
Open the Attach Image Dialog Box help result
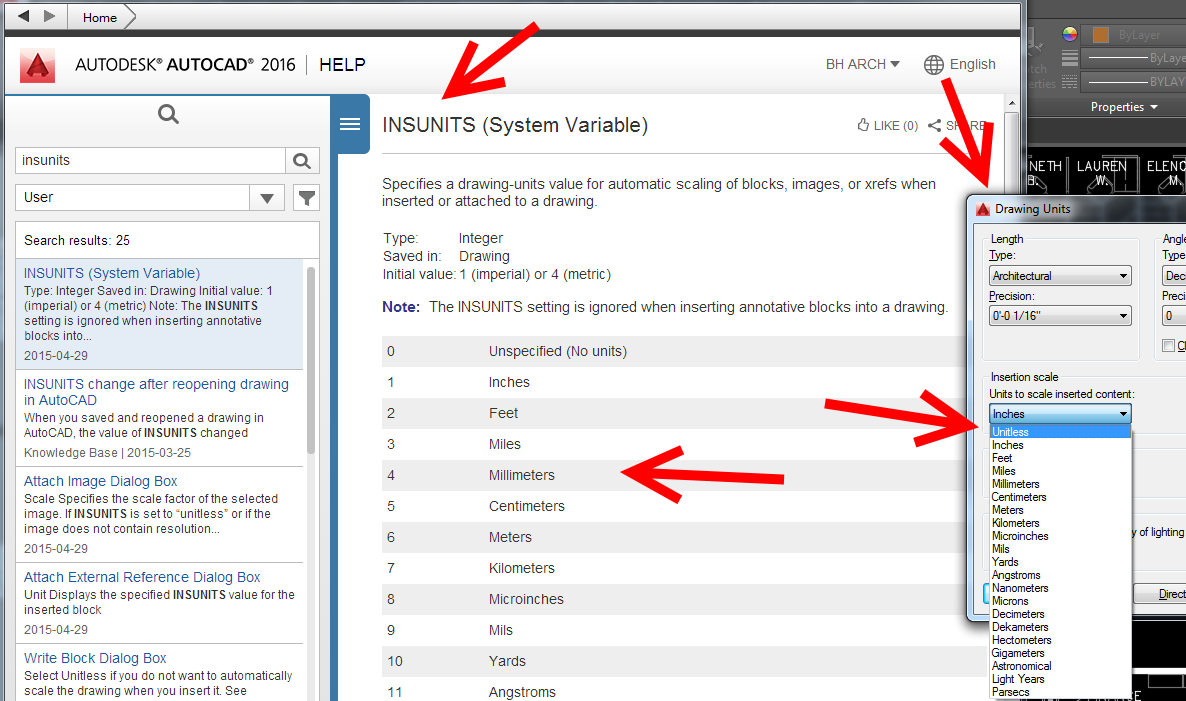tap(100, 481)
